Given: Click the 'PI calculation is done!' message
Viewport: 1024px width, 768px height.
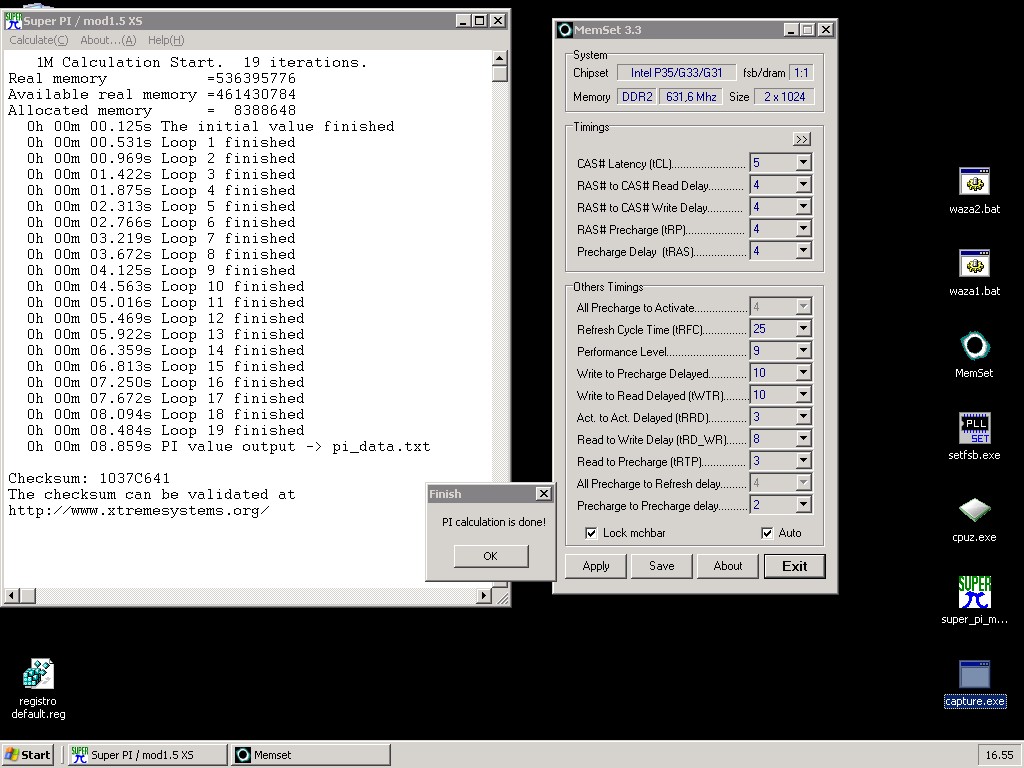Looking at the screenshot, I should click(494, 522).
